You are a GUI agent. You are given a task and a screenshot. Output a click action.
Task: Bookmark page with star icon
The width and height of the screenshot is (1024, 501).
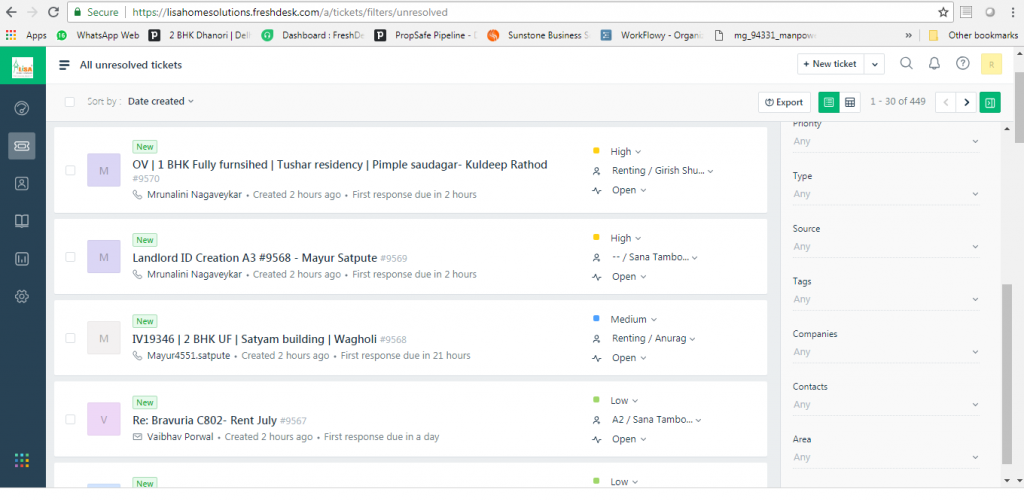[943, 12]
